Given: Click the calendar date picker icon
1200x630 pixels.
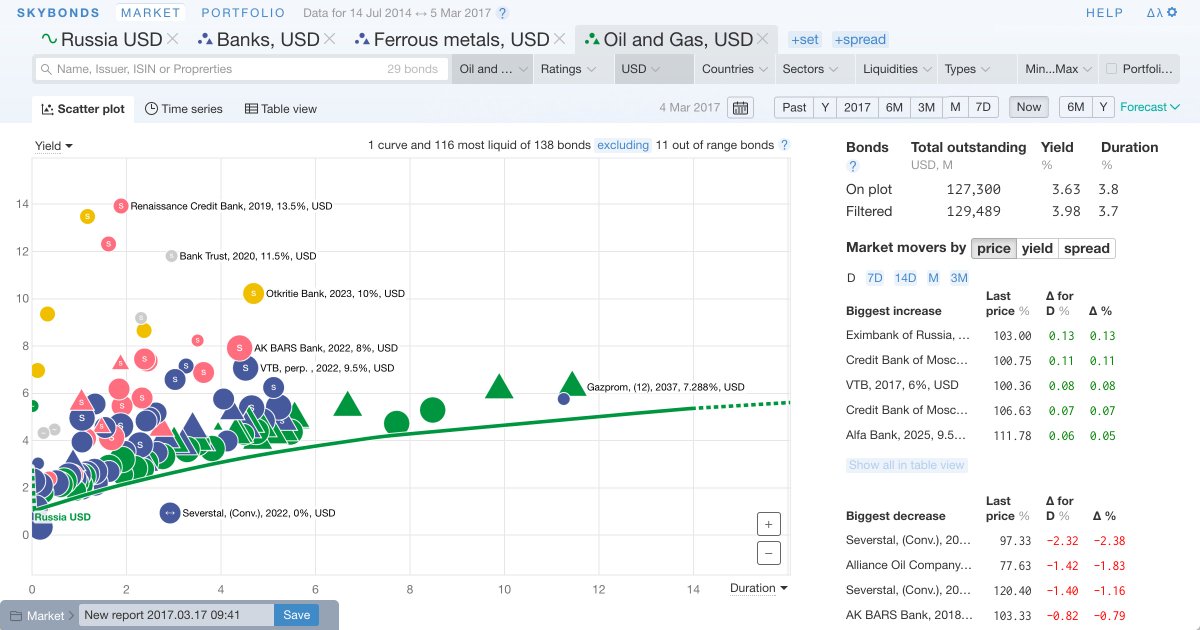Looking at the screenshot, I should click(x=741, y=107).
